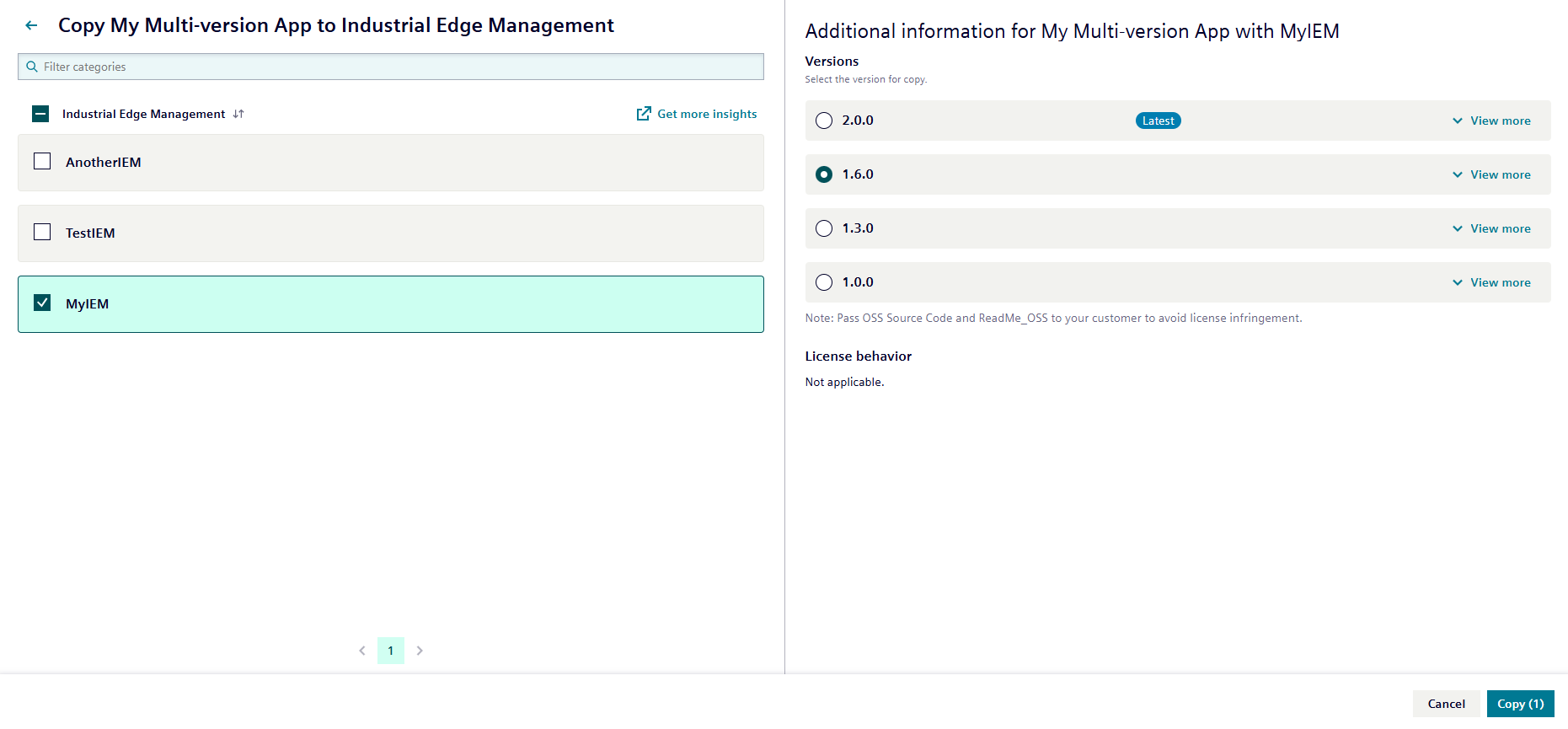Expand View more for version 1.6.0
Image resolution: width=1568 pixels, height=729 pixels.
[1491, 174]
